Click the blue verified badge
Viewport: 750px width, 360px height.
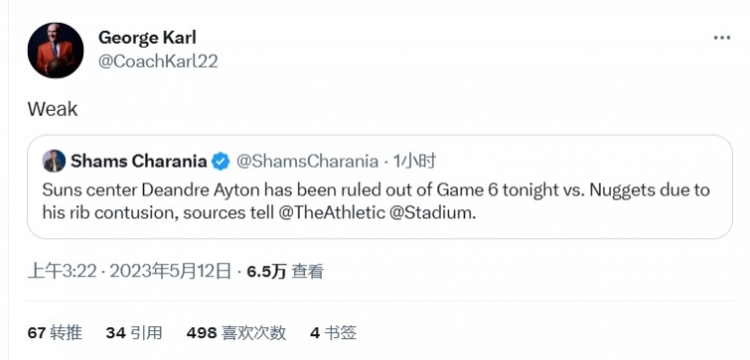[221, 162]
